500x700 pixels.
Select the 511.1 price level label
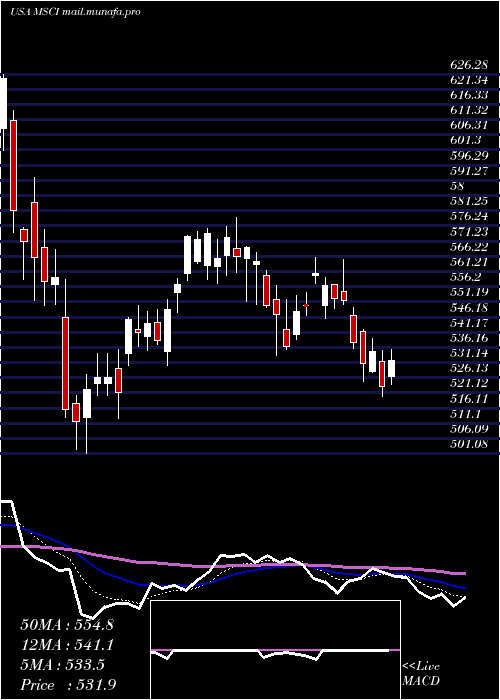[x=466, y=413]
